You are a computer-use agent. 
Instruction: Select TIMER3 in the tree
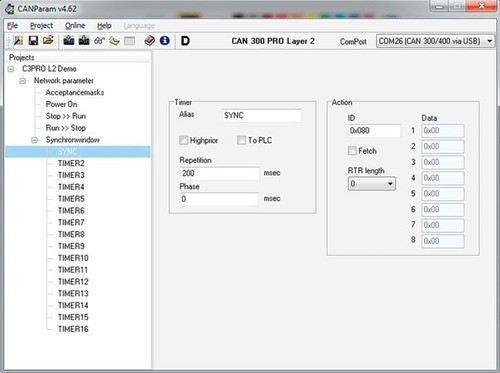tap(71, 175)
